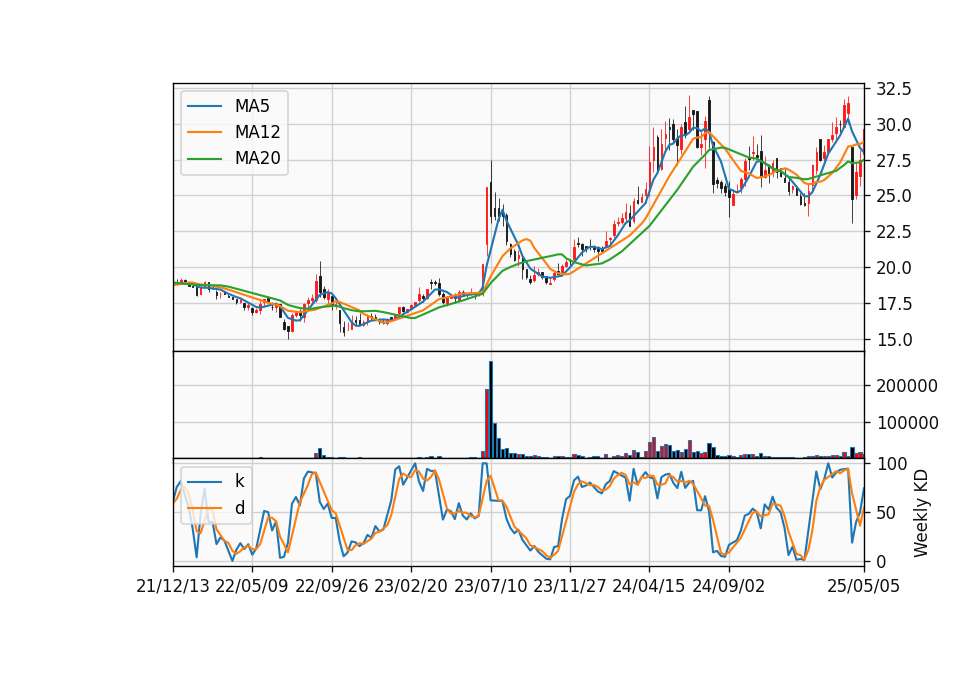Click the 30.0 price axis value
The height and width of the screenshot is (690, 960).
pos(894,125)
